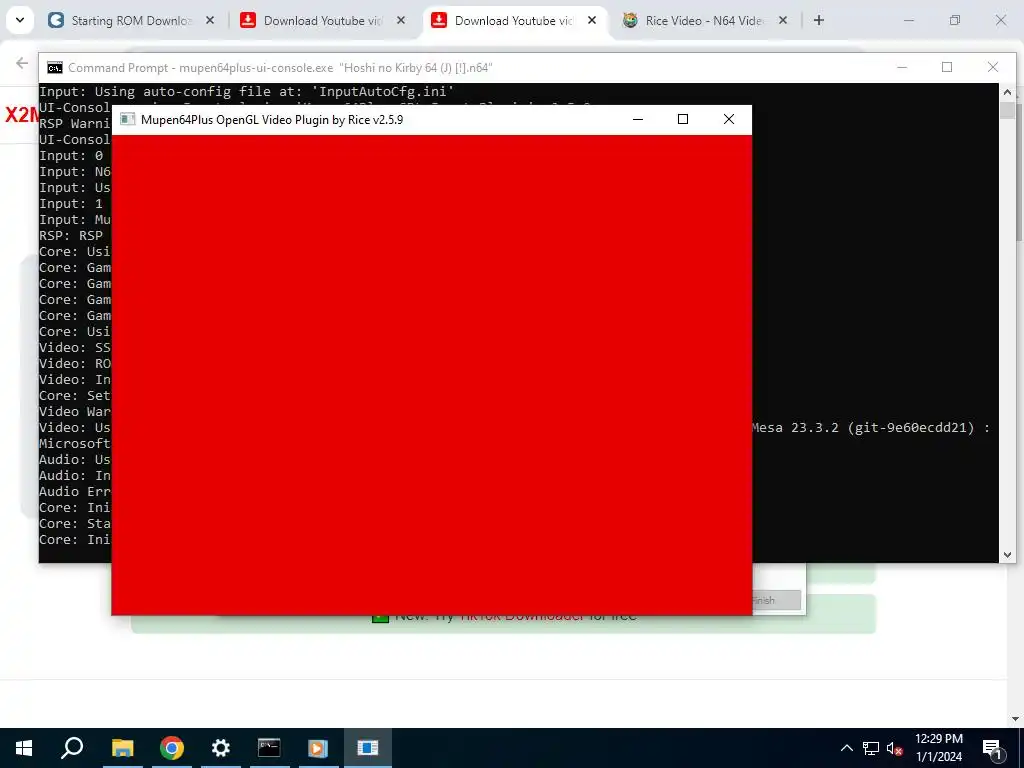Image resolution: width=1024 pixels, height=768 pixels.
Task: Select the active Mupen64Plus taskbar icon
Action: tap(368, 748)
